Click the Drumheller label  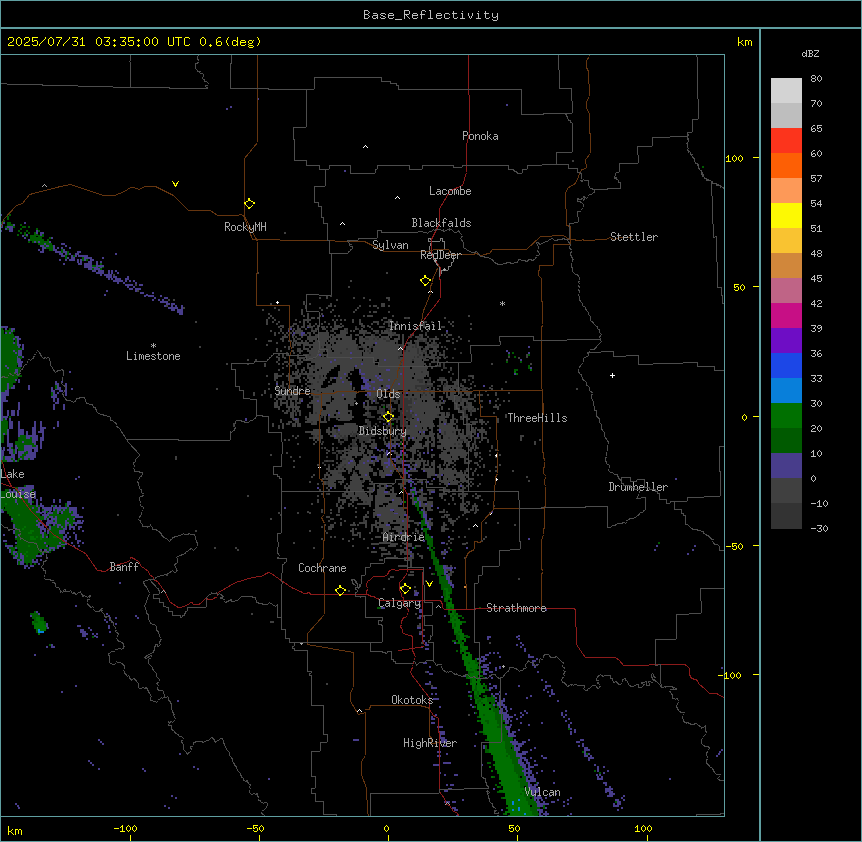(x=638, y=487)
